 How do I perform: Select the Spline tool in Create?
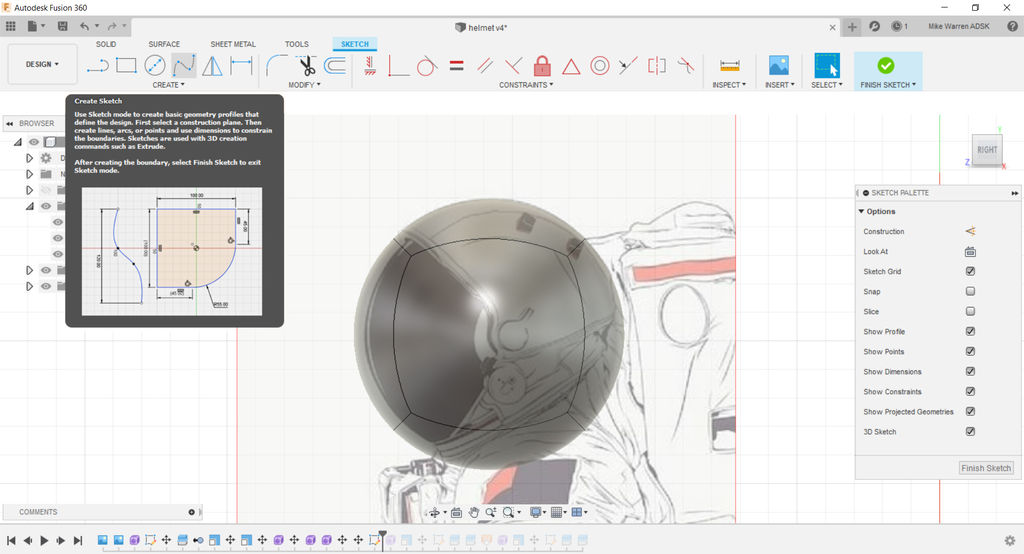click(x=183, y=66)
